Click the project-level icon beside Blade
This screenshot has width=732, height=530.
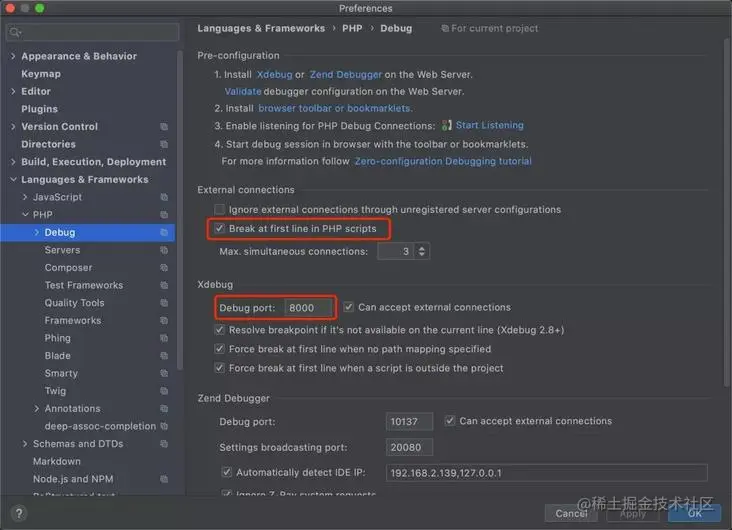(x=164, y=356)
